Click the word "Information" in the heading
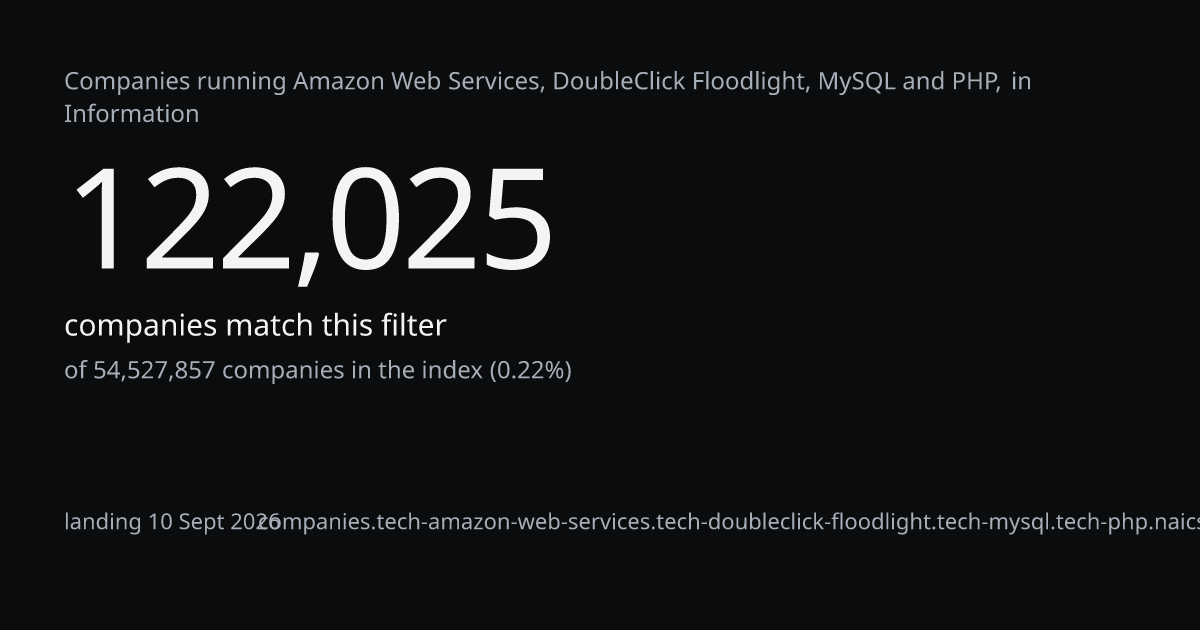 131,114
